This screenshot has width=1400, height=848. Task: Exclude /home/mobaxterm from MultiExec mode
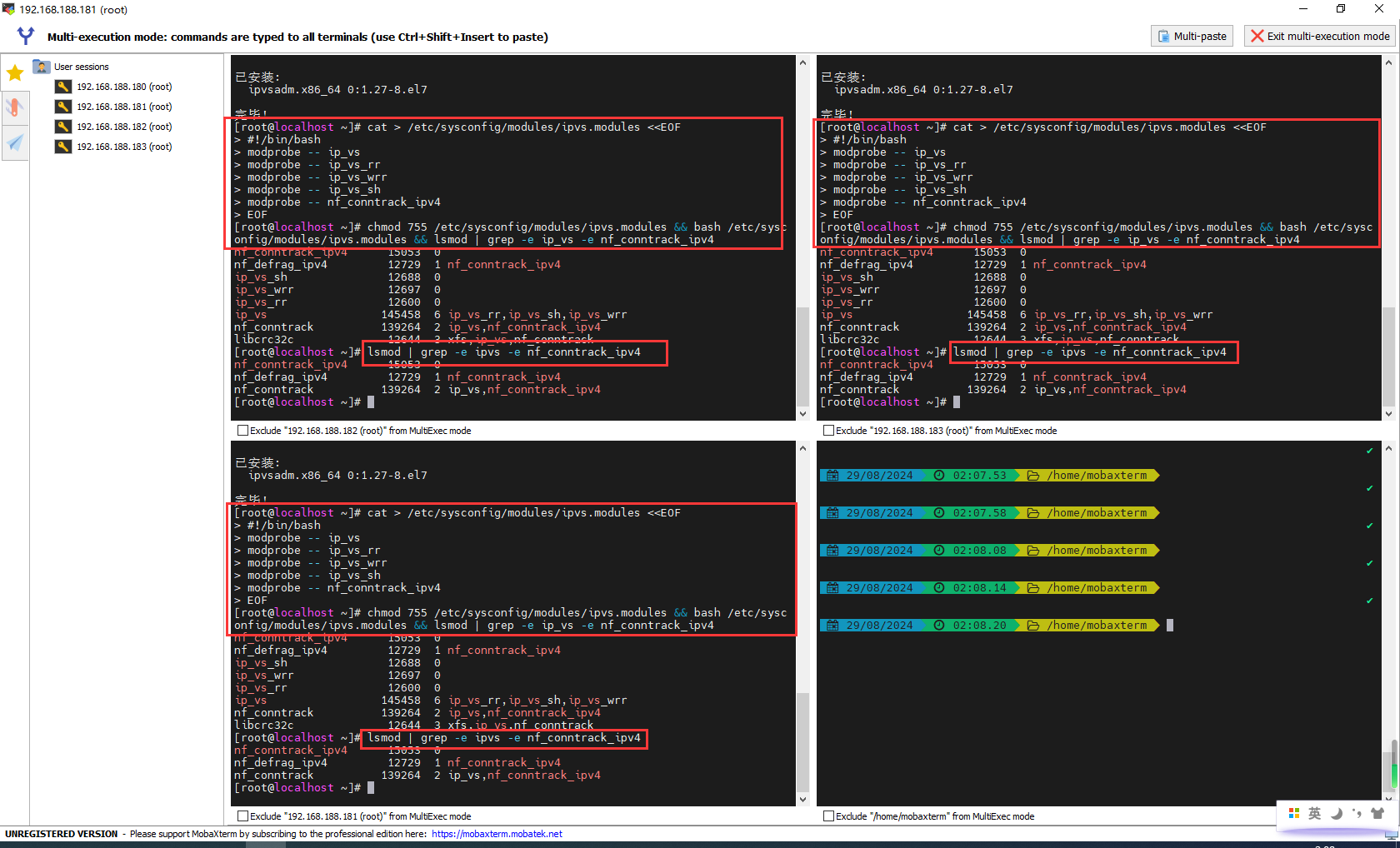pyautogui.click(x=828, y=816)
